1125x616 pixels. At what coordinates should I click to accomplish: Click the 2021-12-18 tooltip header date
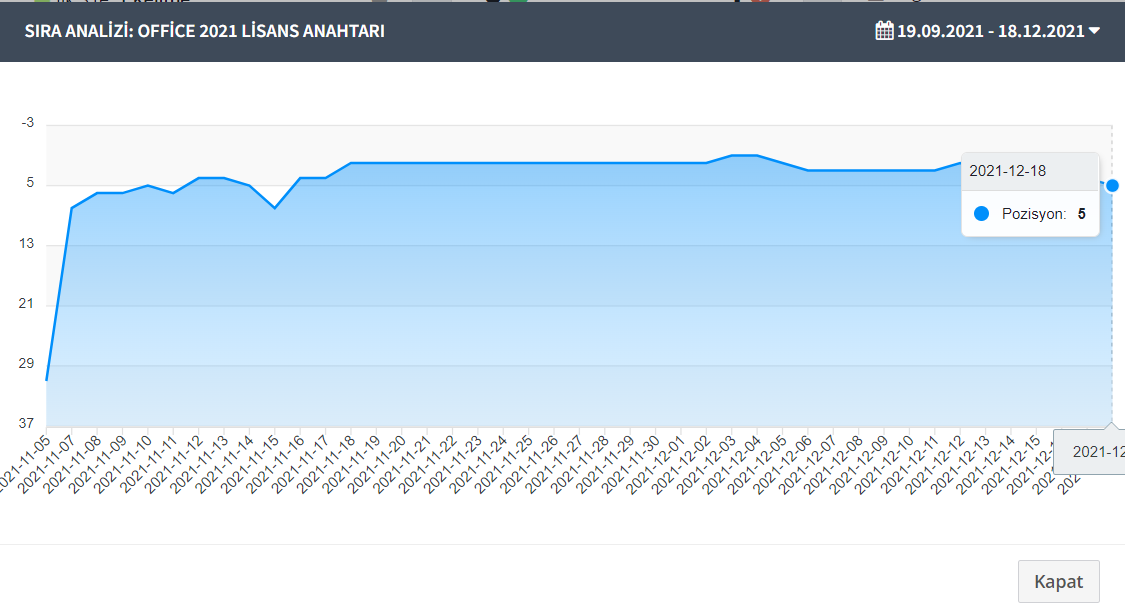pos(1007,171)
